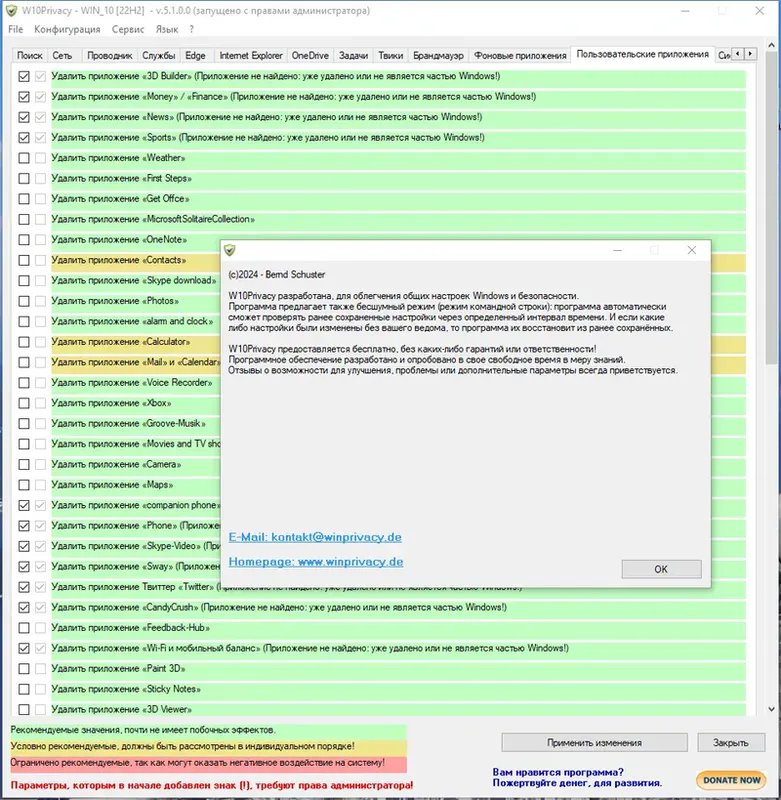Click the Применить изменения button

(594, 743)
